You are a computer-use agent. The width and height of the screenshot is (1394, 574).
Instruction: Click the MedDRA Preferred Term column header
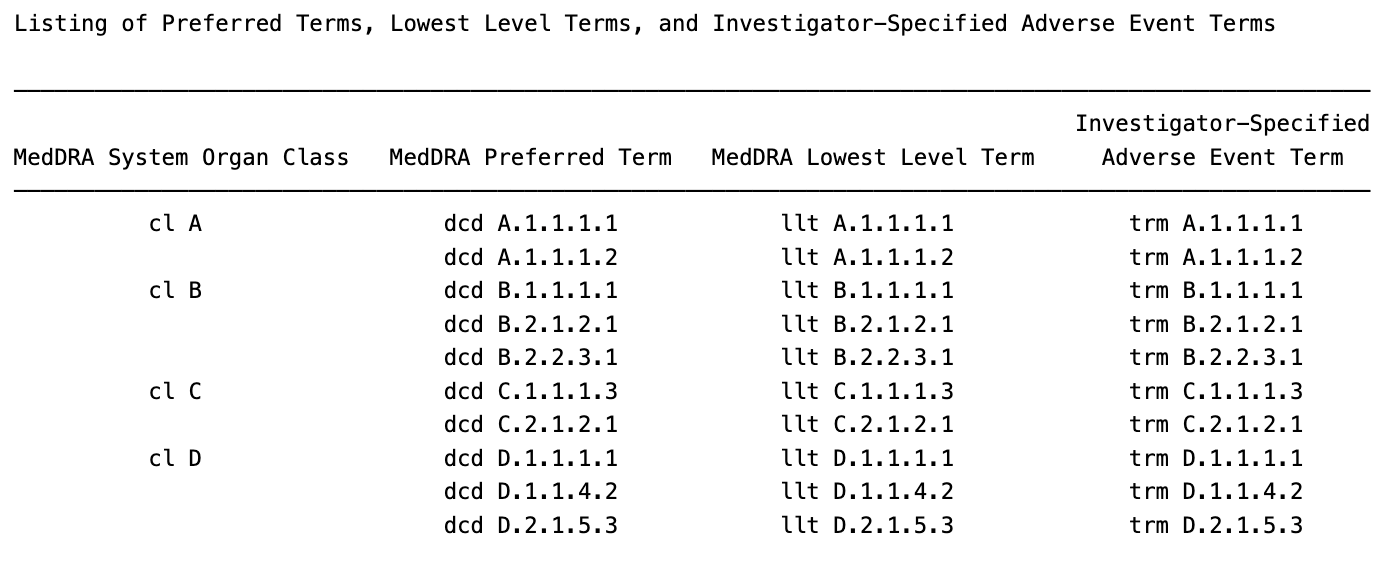tap(530, 157)
